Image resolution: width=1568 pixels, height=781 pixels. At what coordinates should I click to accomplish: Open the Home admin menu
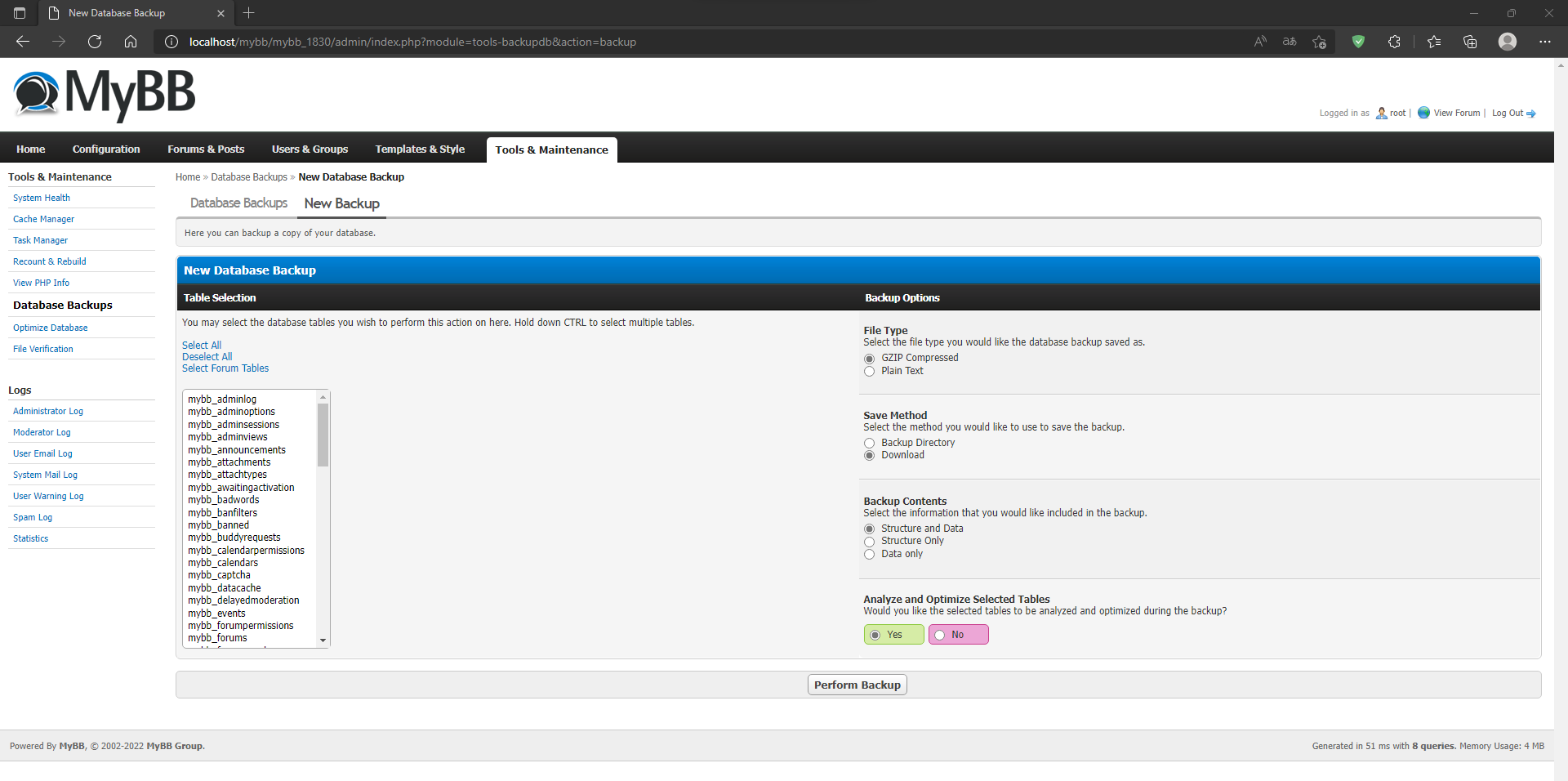(31, 149)
